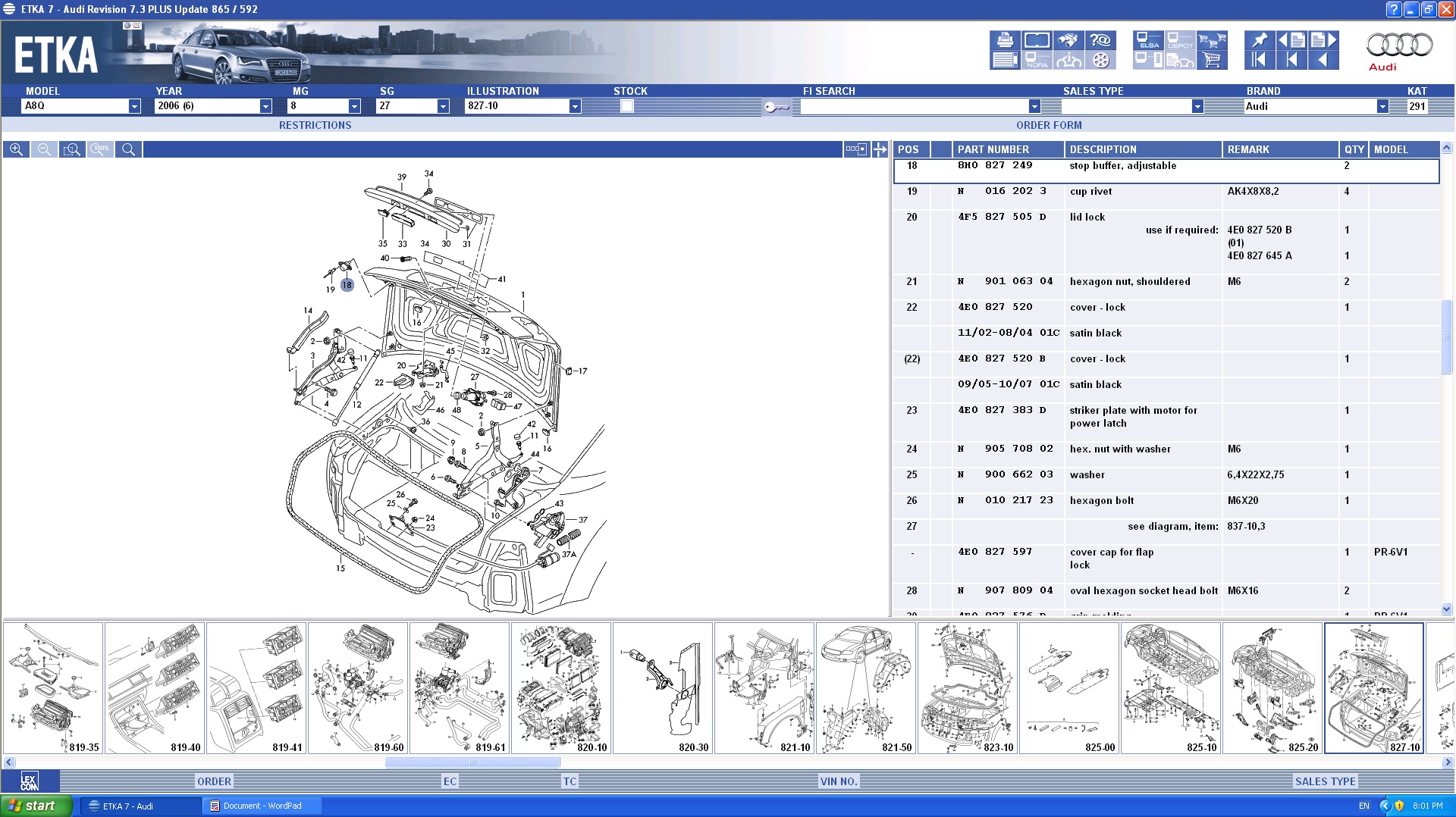Click the ORDER label in bottom bar

pos(214,781)
